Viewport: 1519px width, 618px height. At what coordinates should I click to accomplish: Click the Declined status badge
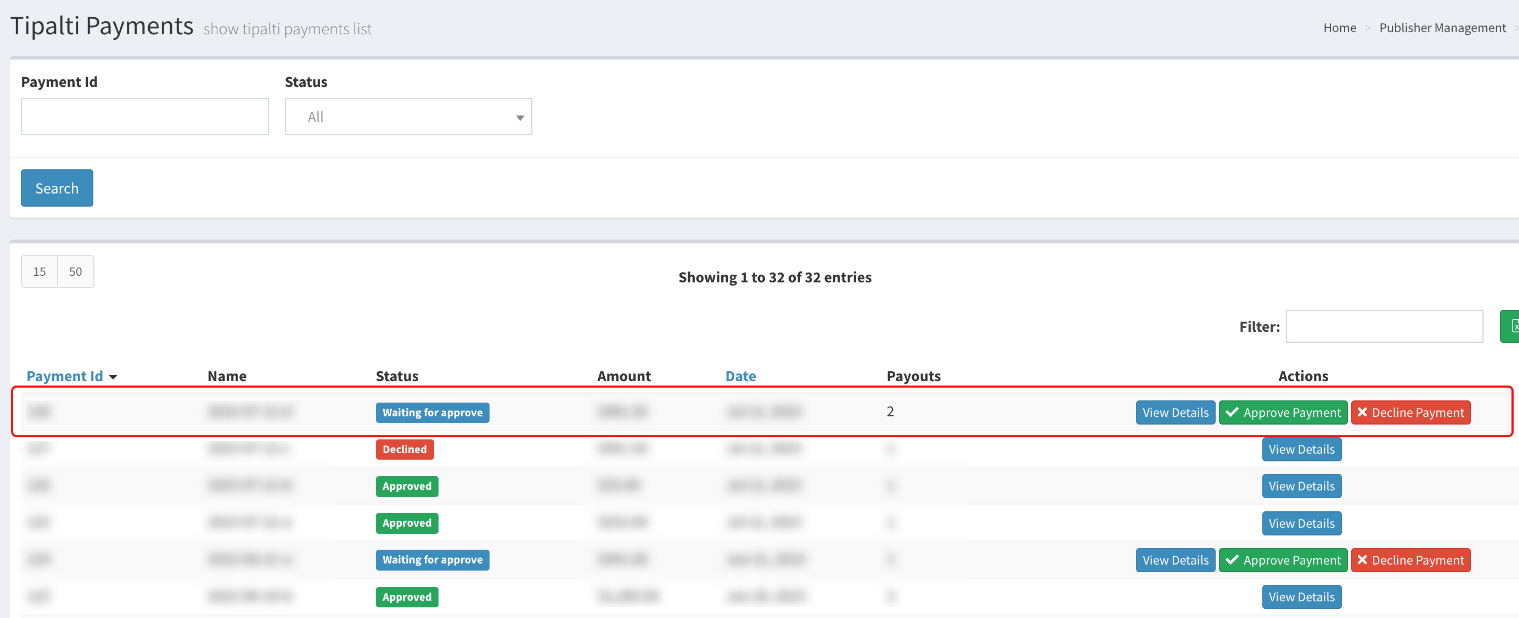point(405,449)
